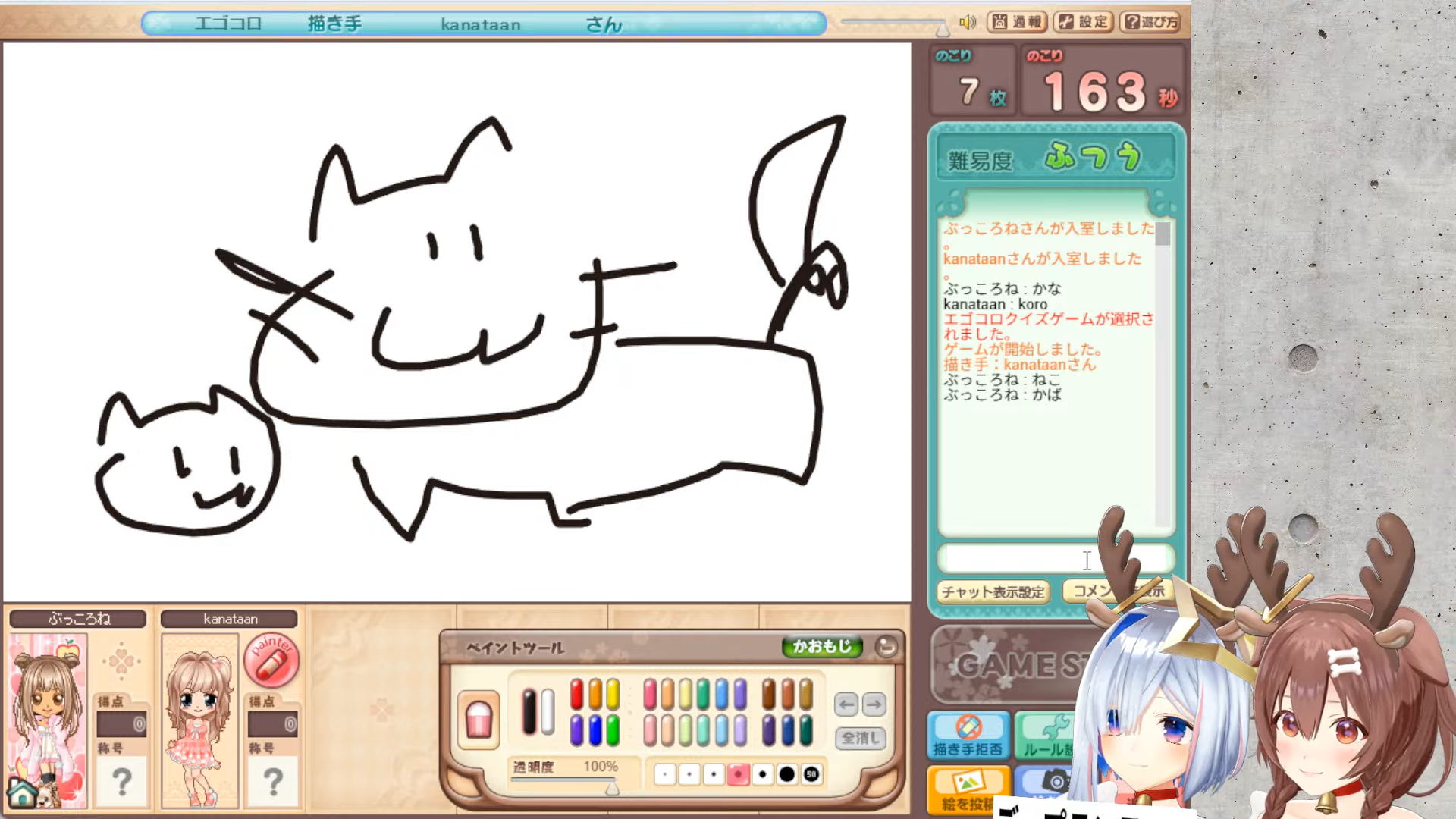Screen dimensions: 1456x819
Task: Select the large solid black brush size
Action: (x=786, y=774)
